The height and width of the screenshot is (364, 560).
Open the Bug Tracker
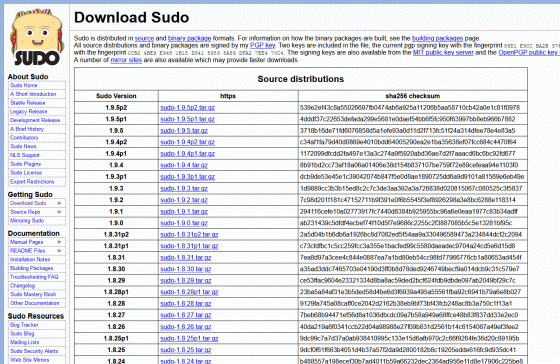[24, 325]
